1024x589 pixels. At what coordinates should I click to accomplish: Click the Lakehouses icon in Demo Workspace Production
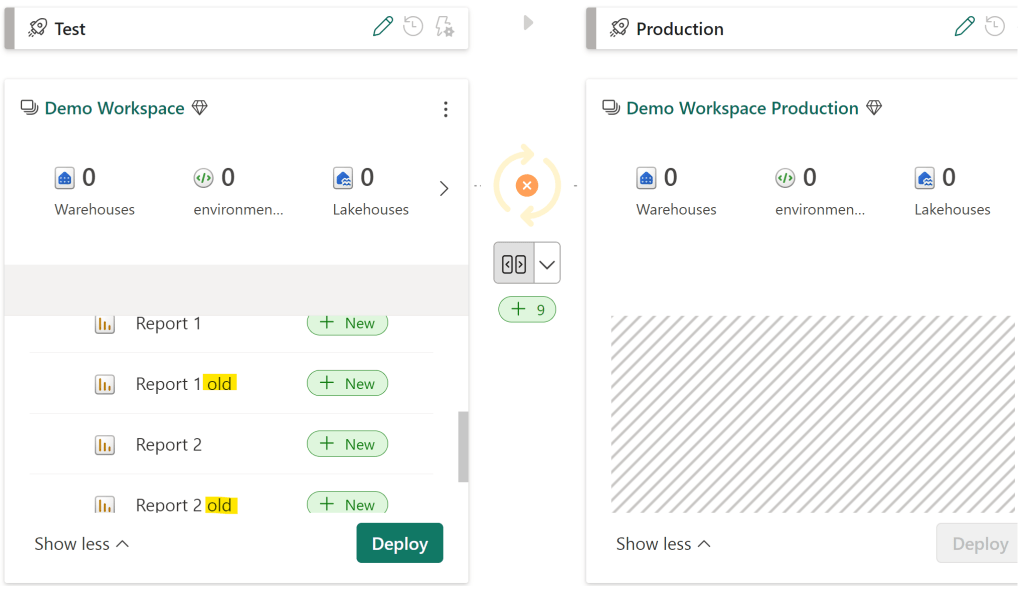(926, 178)
